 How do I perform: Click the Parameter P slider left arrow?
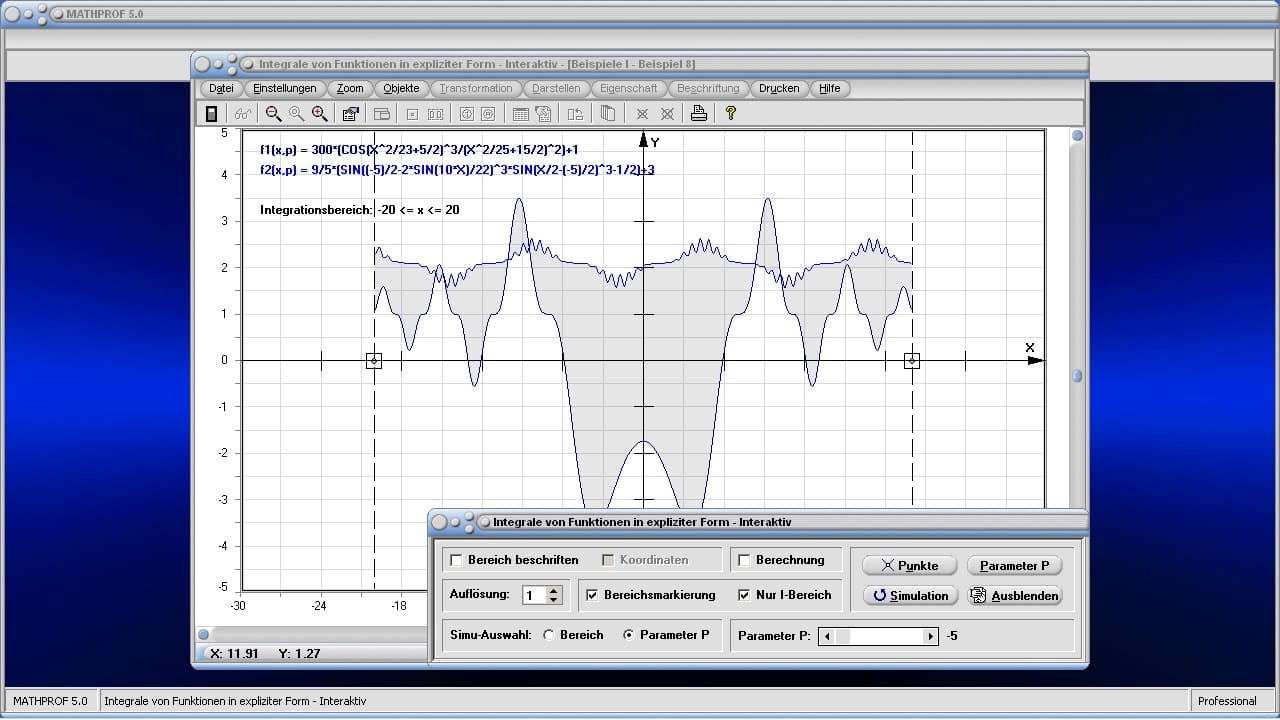(826, 636)
